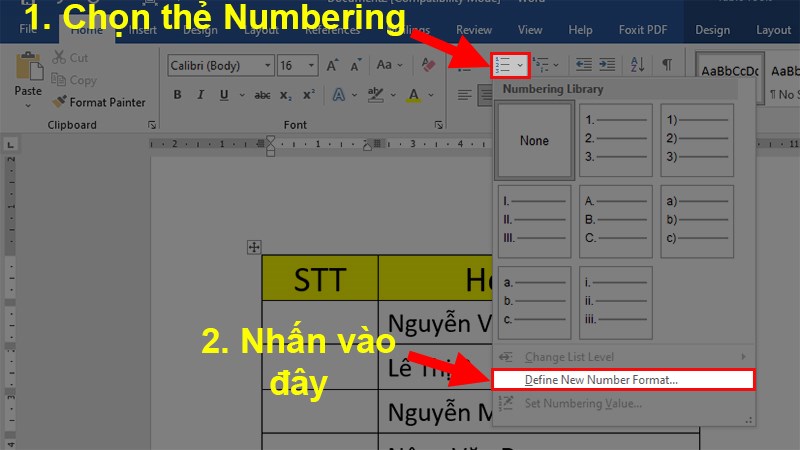
Task: Toggle Underline formatting
Action: click(226, 95)
